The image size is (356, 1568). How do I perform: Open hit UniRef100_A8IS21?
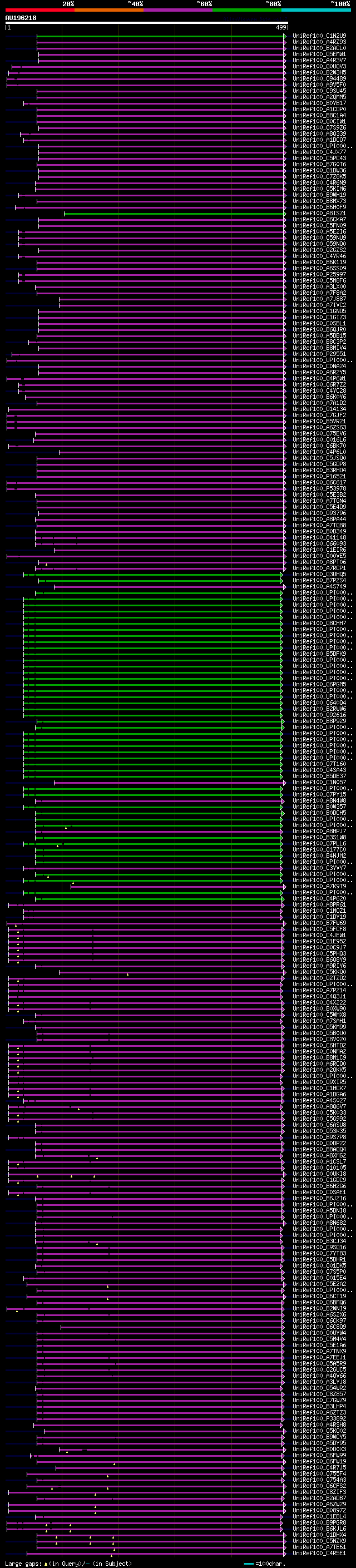(x=319, y=214)
